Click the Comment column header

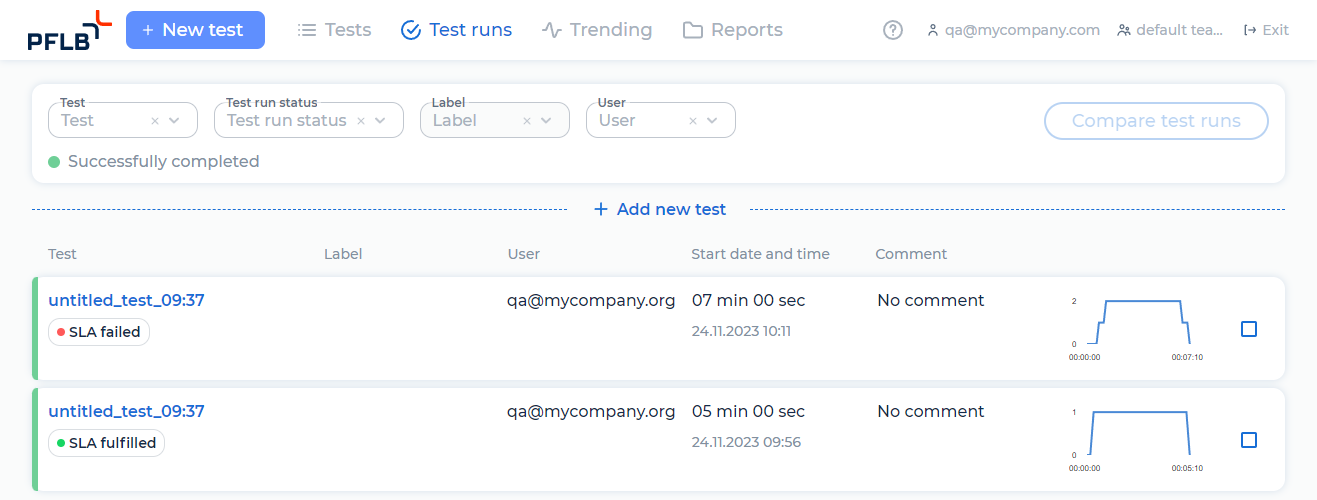tap(911, 254)
